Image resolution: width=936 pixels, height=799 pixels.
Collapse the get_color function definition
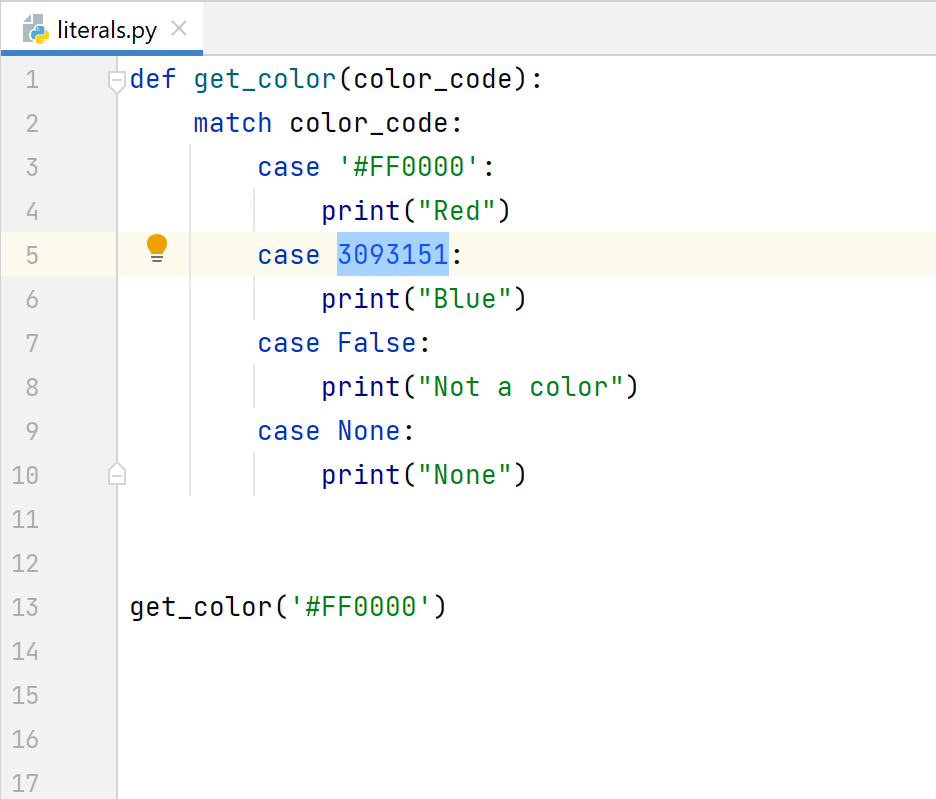pos(117,78)
